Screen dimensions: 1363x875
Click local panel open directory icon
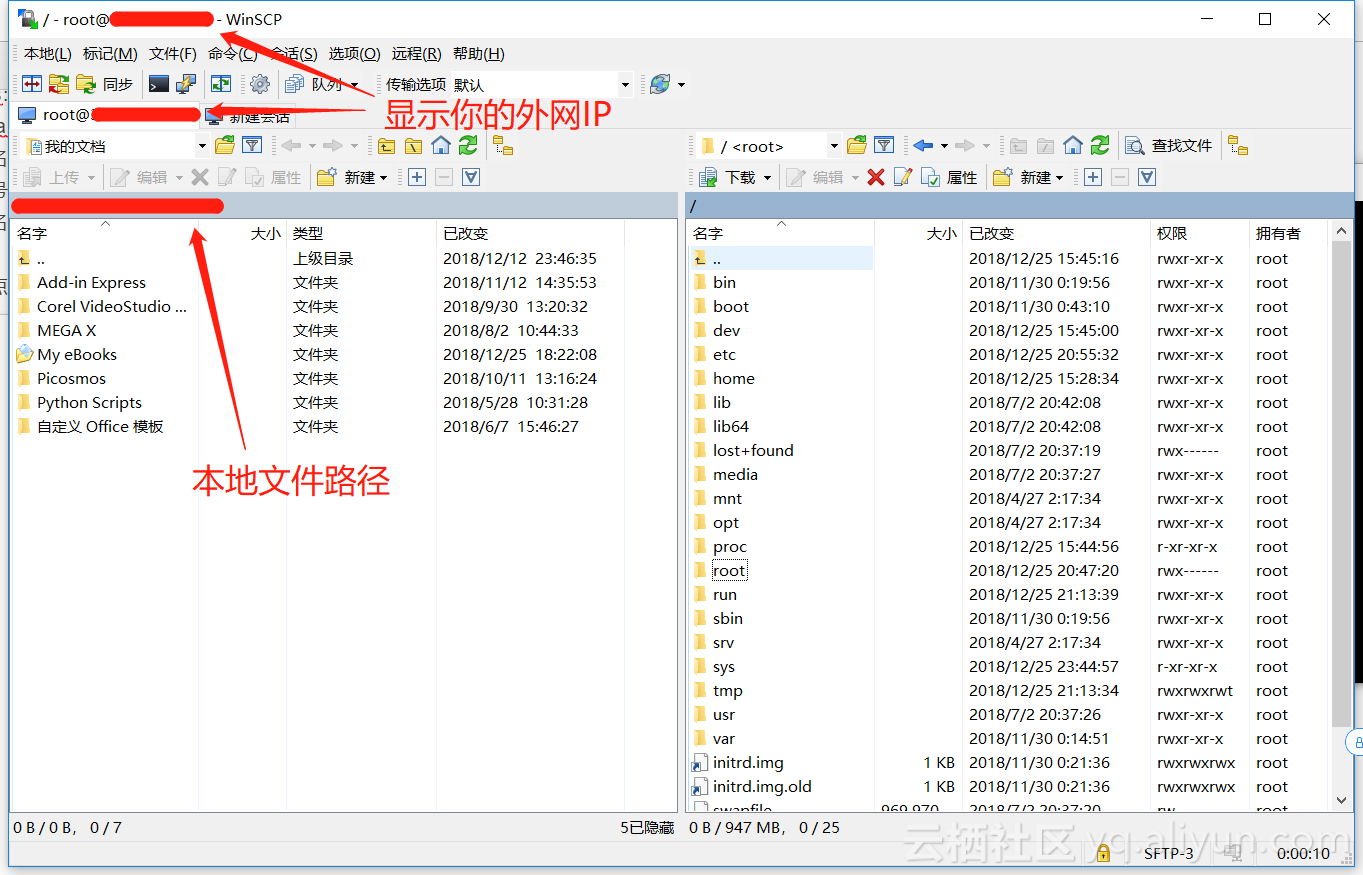point(225,146)
